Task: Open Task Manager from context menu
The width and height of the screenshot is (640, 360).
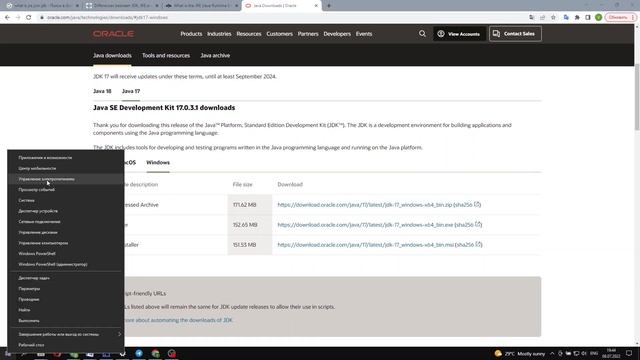Action: (65, 278)
